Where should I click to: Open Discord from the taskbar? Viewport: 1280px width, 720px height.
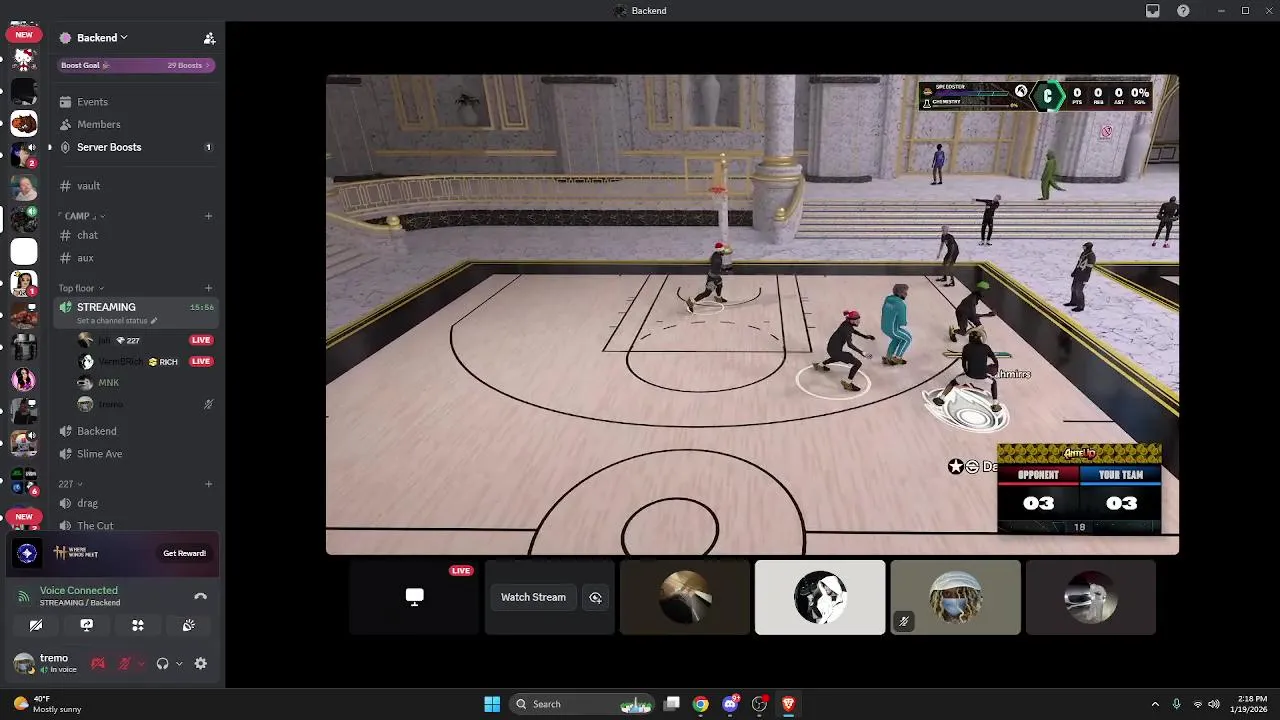pyautogui.click(x=730, y=704)
